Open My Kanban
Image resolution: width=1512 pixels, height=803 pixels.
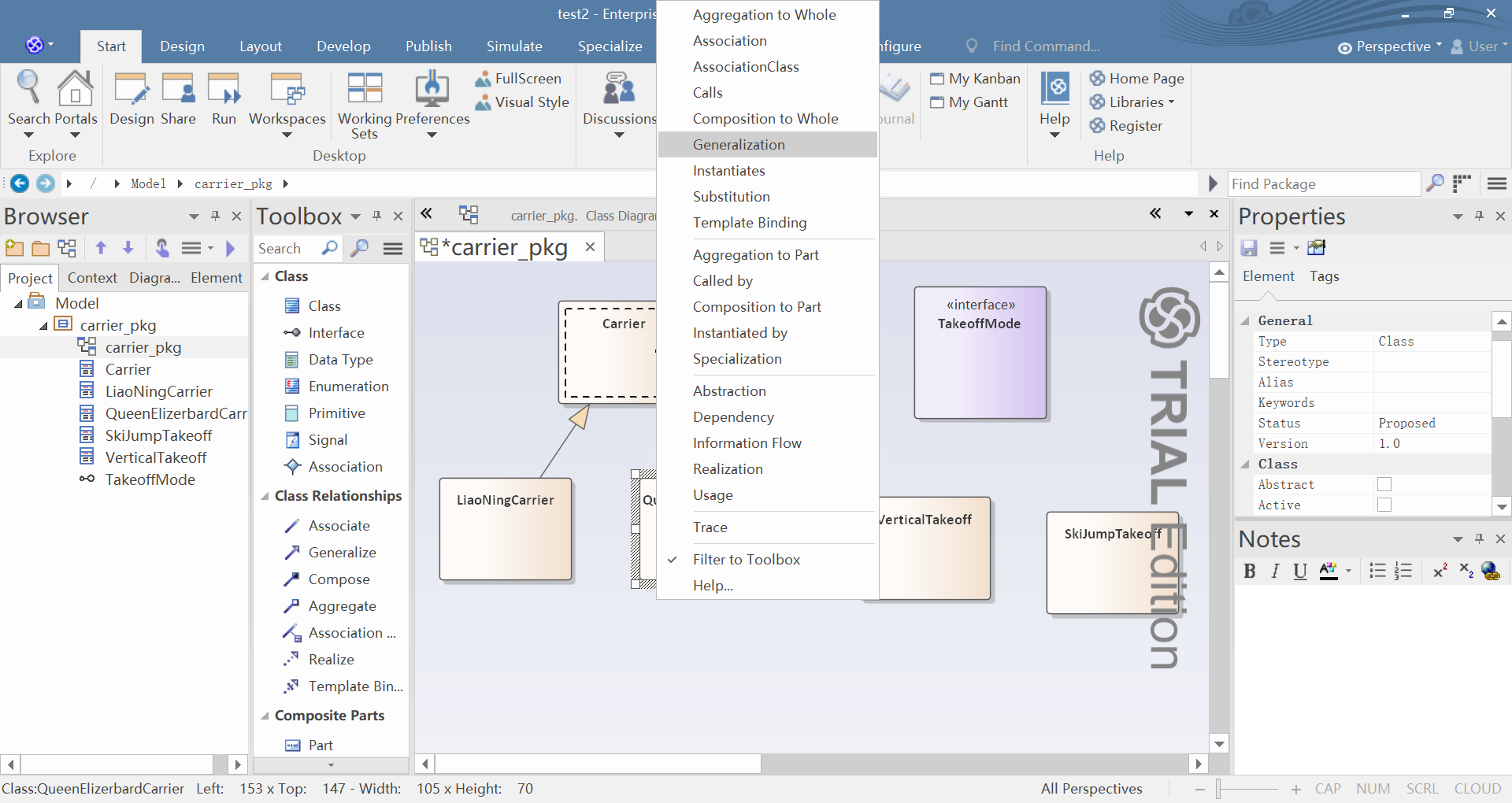[975, 78]
